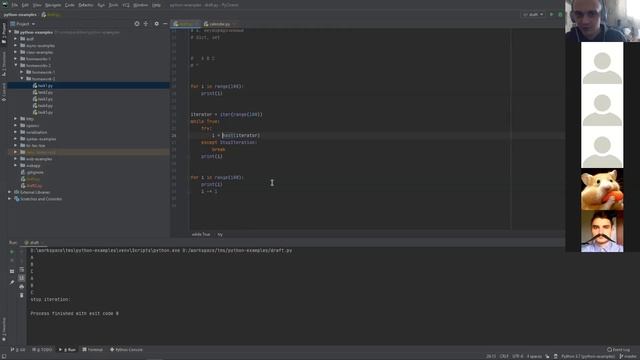Screen dimensions: 640x360
Task: Open the Favorites vertical tool window tab
Action: point(4,329)
